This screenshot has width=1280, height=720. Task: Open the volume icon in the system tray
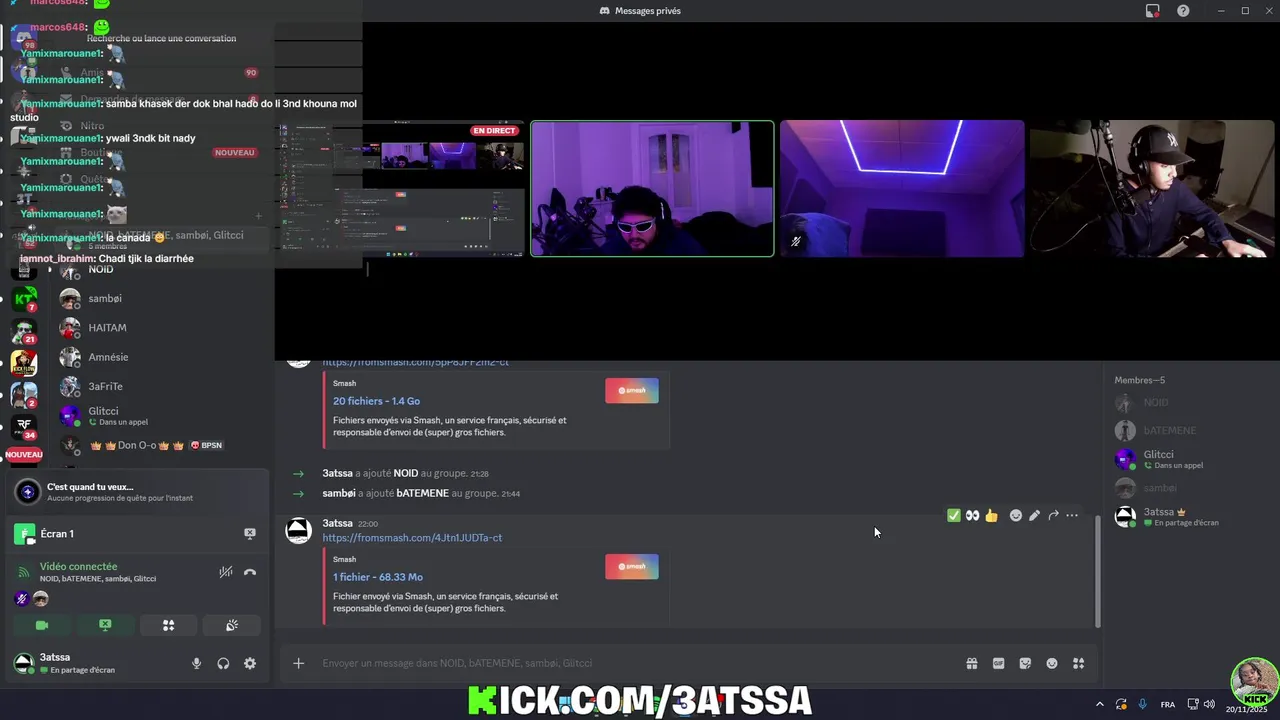tap(1209, 704)
